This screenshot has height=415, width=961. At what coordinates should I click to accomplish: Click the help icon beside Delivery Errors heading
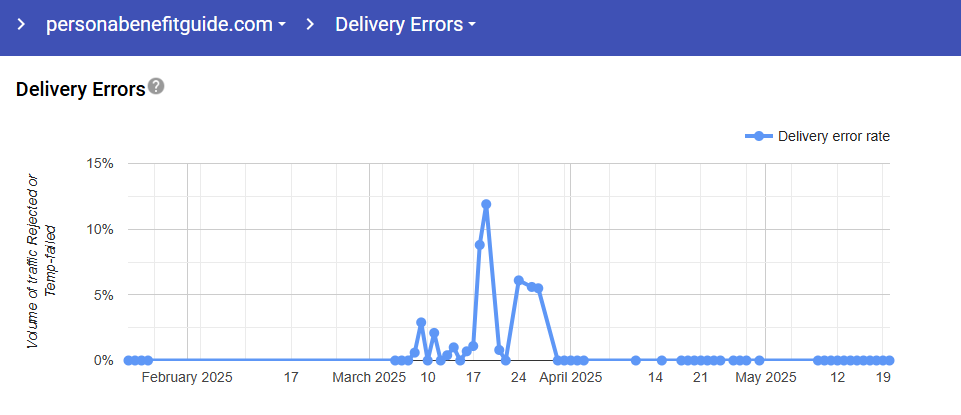(156, 87)
